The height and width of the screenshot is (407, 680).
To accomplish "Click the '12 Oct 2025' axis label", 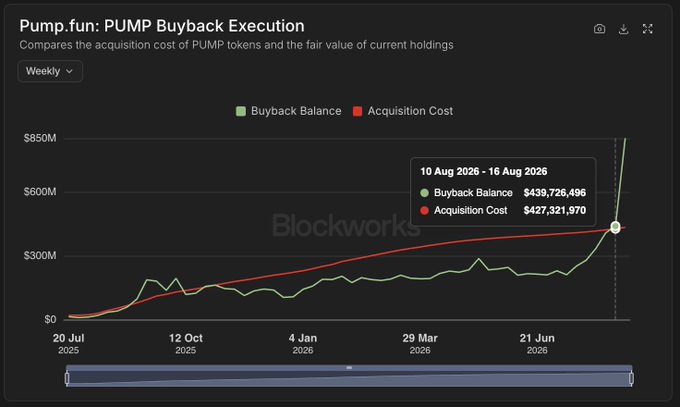I will coord(186,344).
